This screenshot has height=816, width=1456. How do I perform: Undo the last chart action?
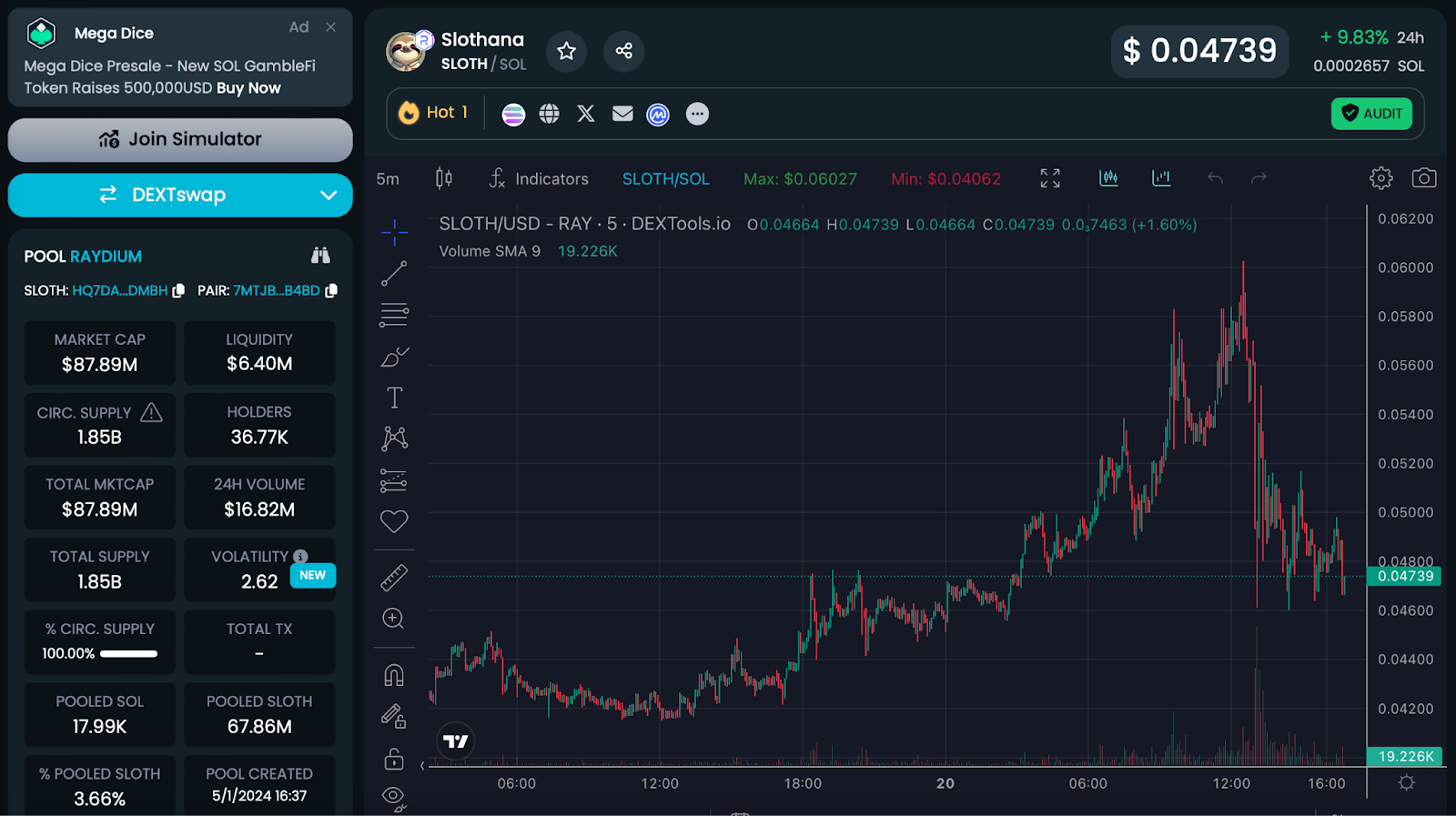click(x=1215, y=178)
